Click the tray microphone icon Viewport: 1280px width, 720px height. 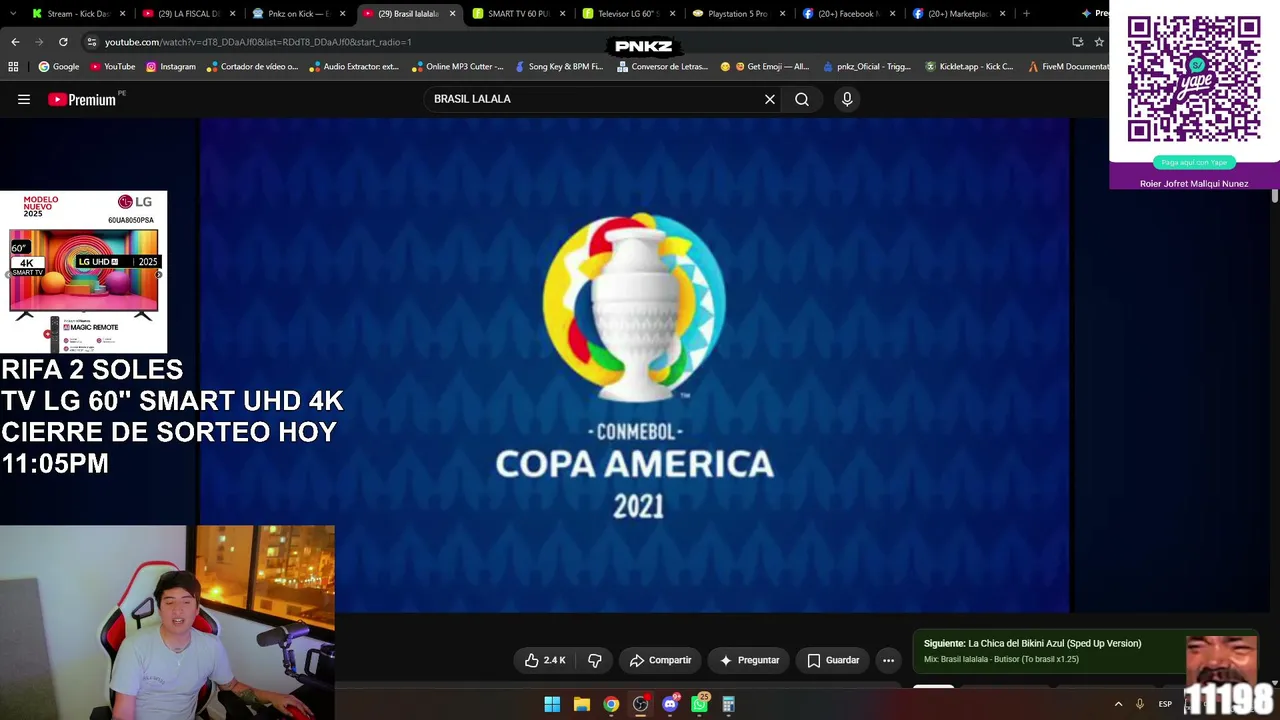(1139, 705)
